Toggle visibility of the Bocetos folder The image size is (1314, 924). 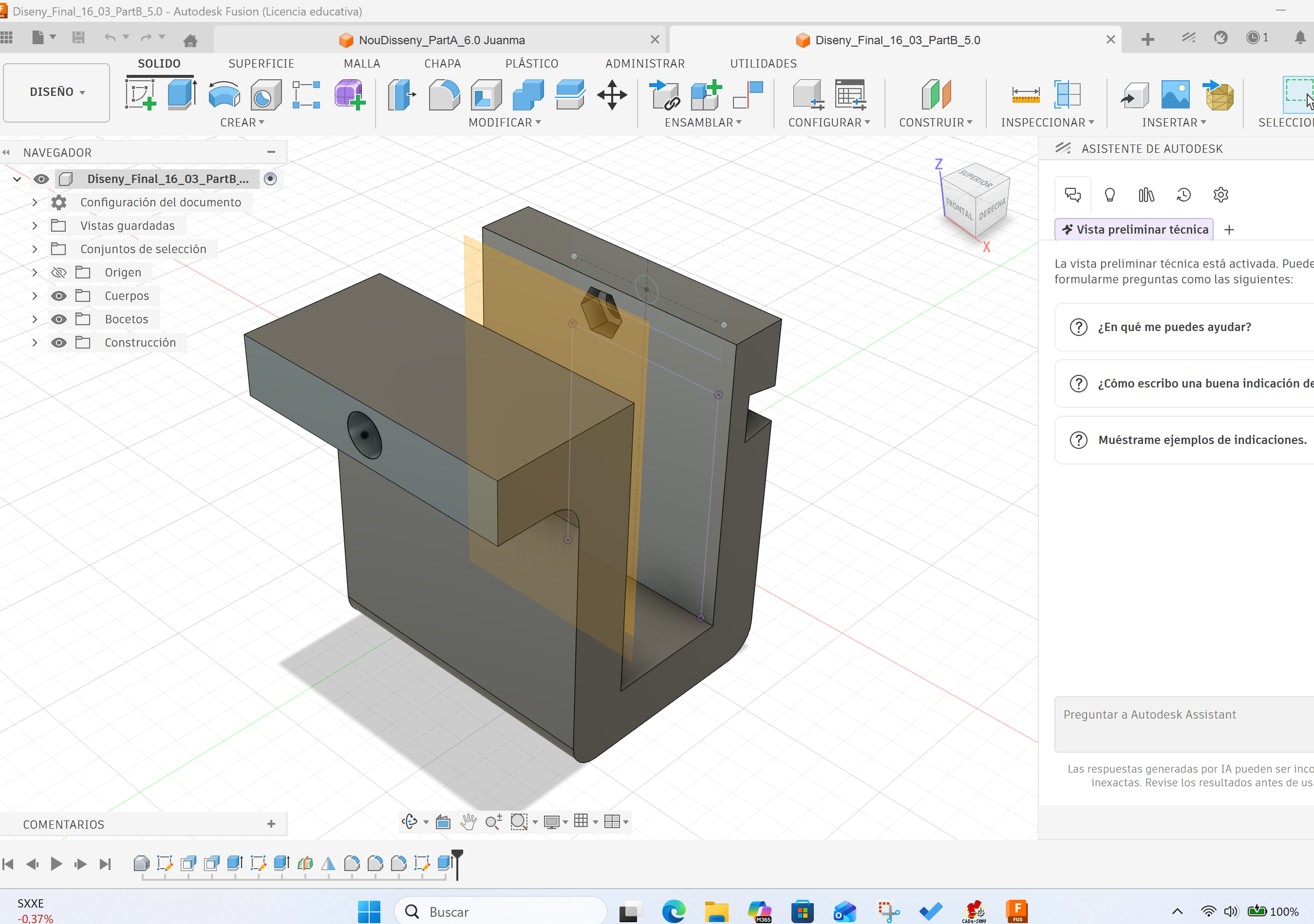(x=59, y=319)
